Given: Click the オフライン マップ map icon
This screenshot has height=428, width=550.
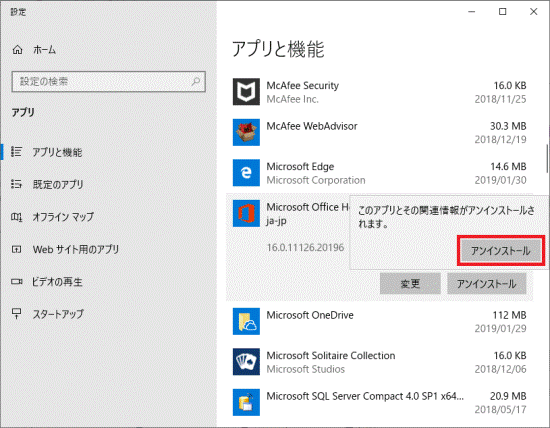Looking at the screenshot, I should coord(16,217).
